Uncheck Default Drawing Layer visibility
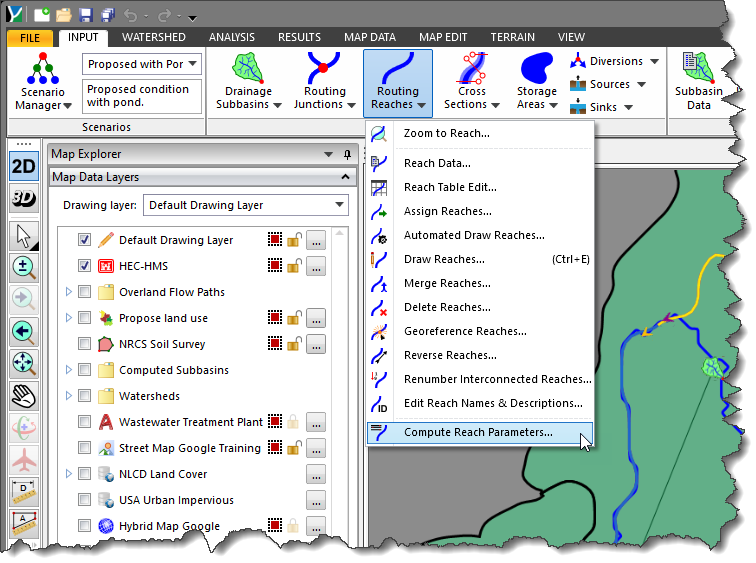756x563 pixels. 84,240
